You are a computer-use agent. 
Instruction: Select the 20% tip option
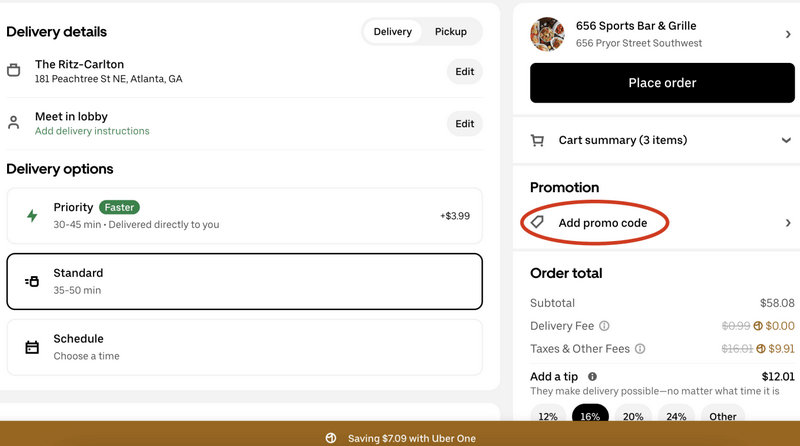coord(633,417)
